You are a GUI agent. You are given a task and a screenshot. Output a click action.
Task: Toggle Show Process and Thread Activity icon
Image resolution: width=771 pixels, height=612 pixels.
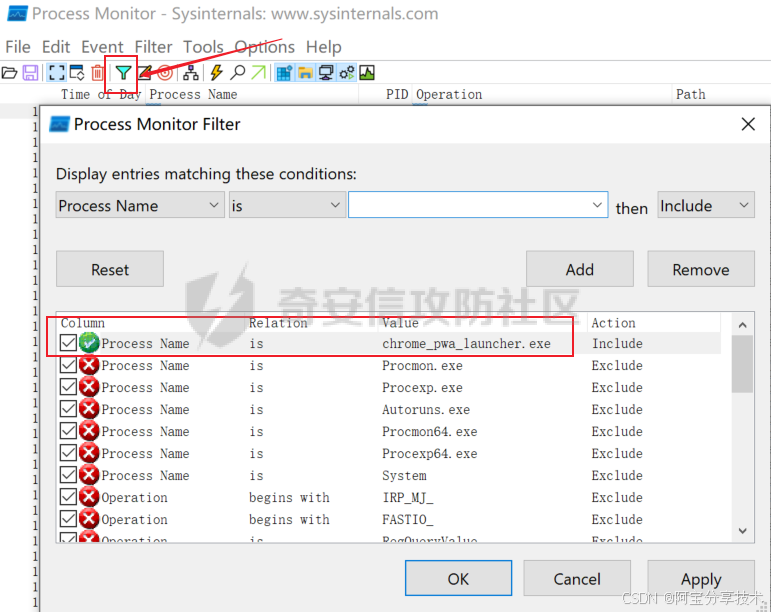(x=347, y=73)
